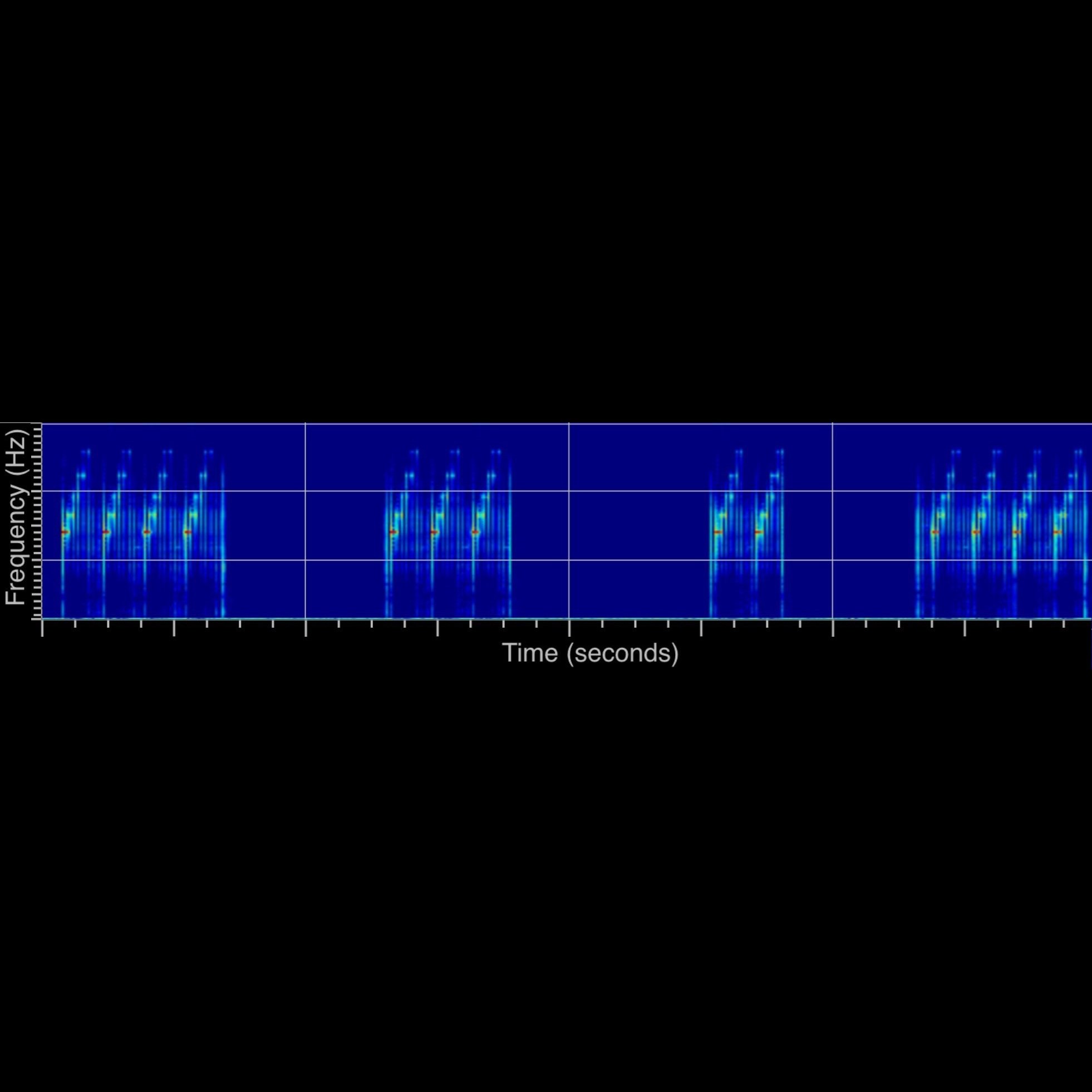The width and height of the screenshot is (1092, 1092).
Task: Click third red peak in second call group
Action: pyautogui.click(x=475, y=532)
